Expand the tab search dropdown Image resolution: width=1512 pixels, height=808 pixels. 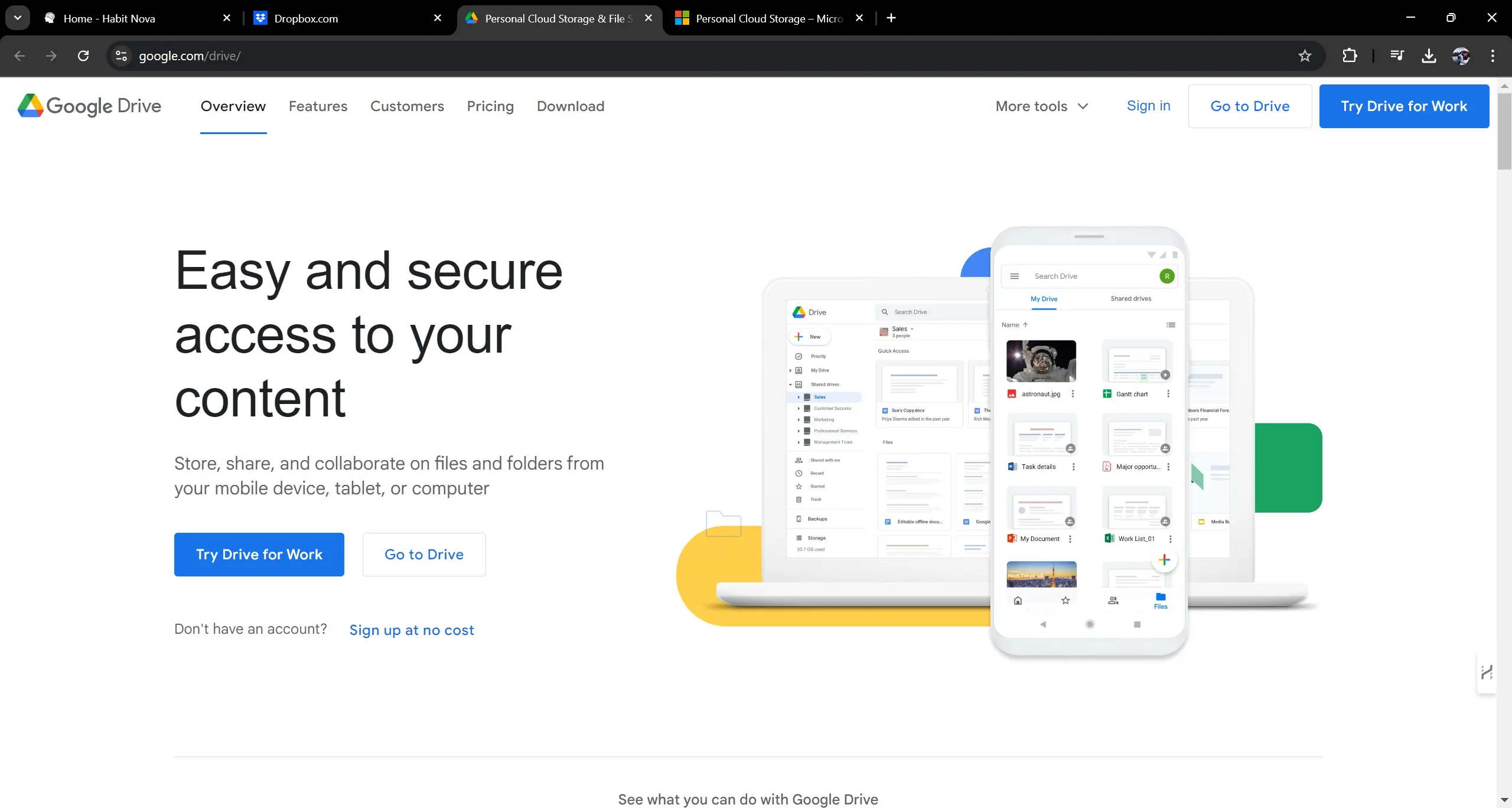point(18,18)
